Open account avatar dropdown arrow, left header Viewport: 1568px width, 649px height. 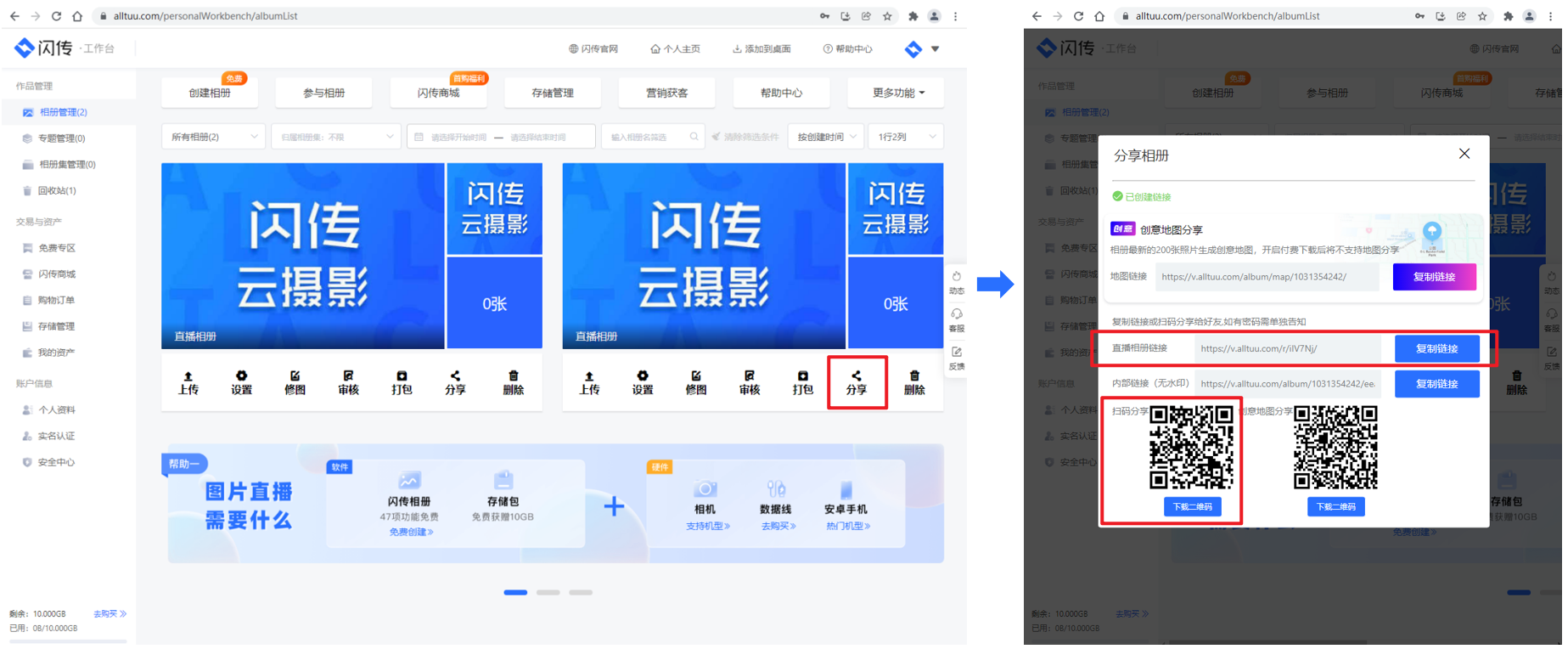tap(935, 49)
